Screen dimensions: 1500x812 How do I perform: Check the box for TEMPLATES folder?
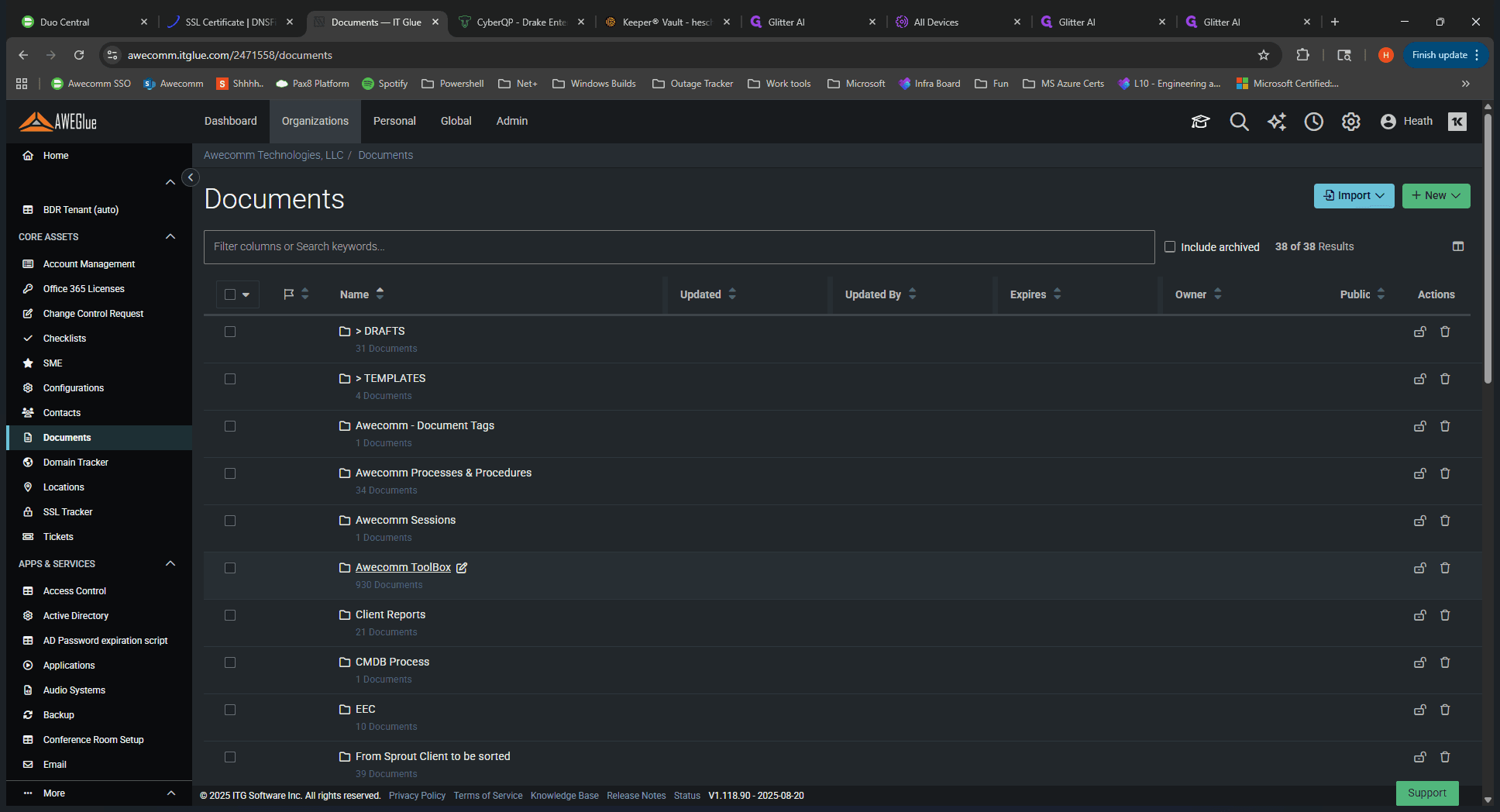pos(230,379)
